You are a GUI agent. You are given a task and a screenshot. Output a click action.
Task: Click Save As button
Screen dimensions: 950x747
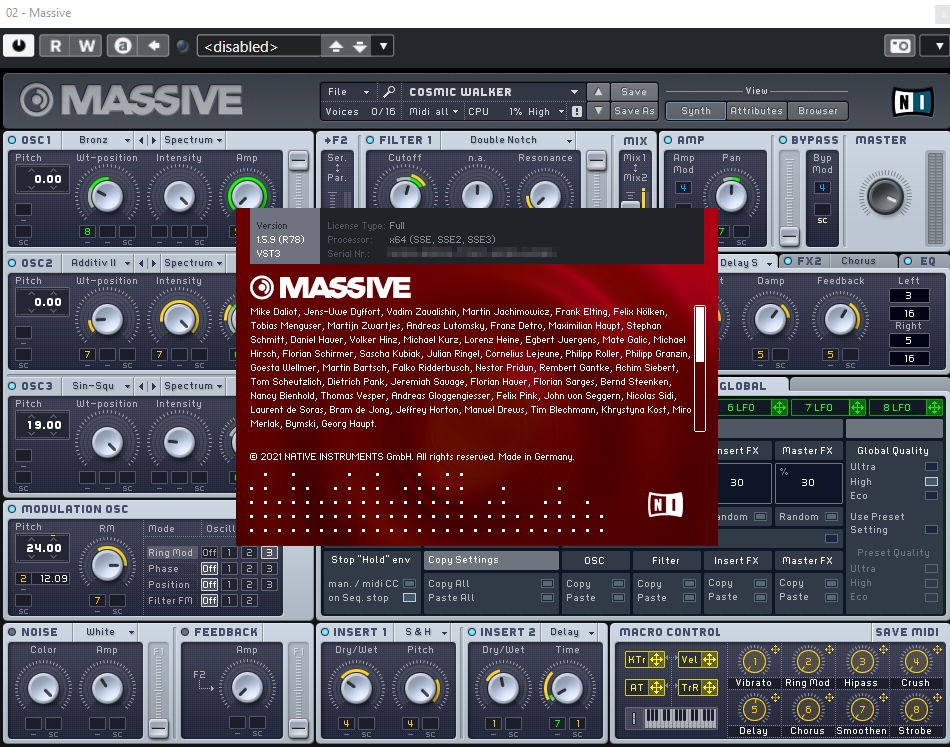634,111
